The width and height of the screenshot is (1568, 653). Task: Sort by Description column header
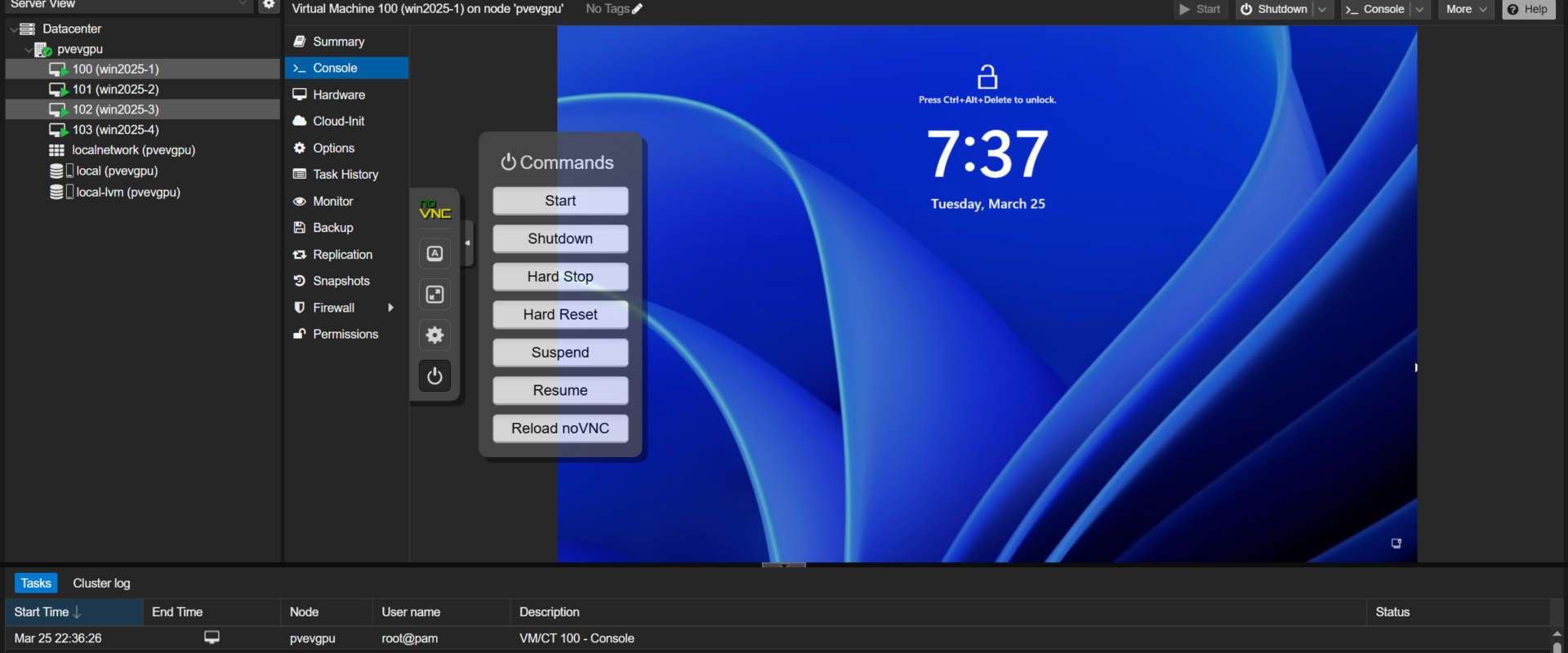tap(939, 612)
